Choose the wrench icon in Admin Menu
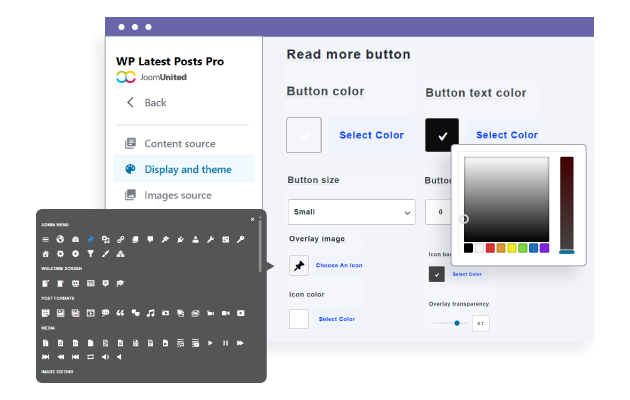The image size is (630, 400). (x=211, y=239)
